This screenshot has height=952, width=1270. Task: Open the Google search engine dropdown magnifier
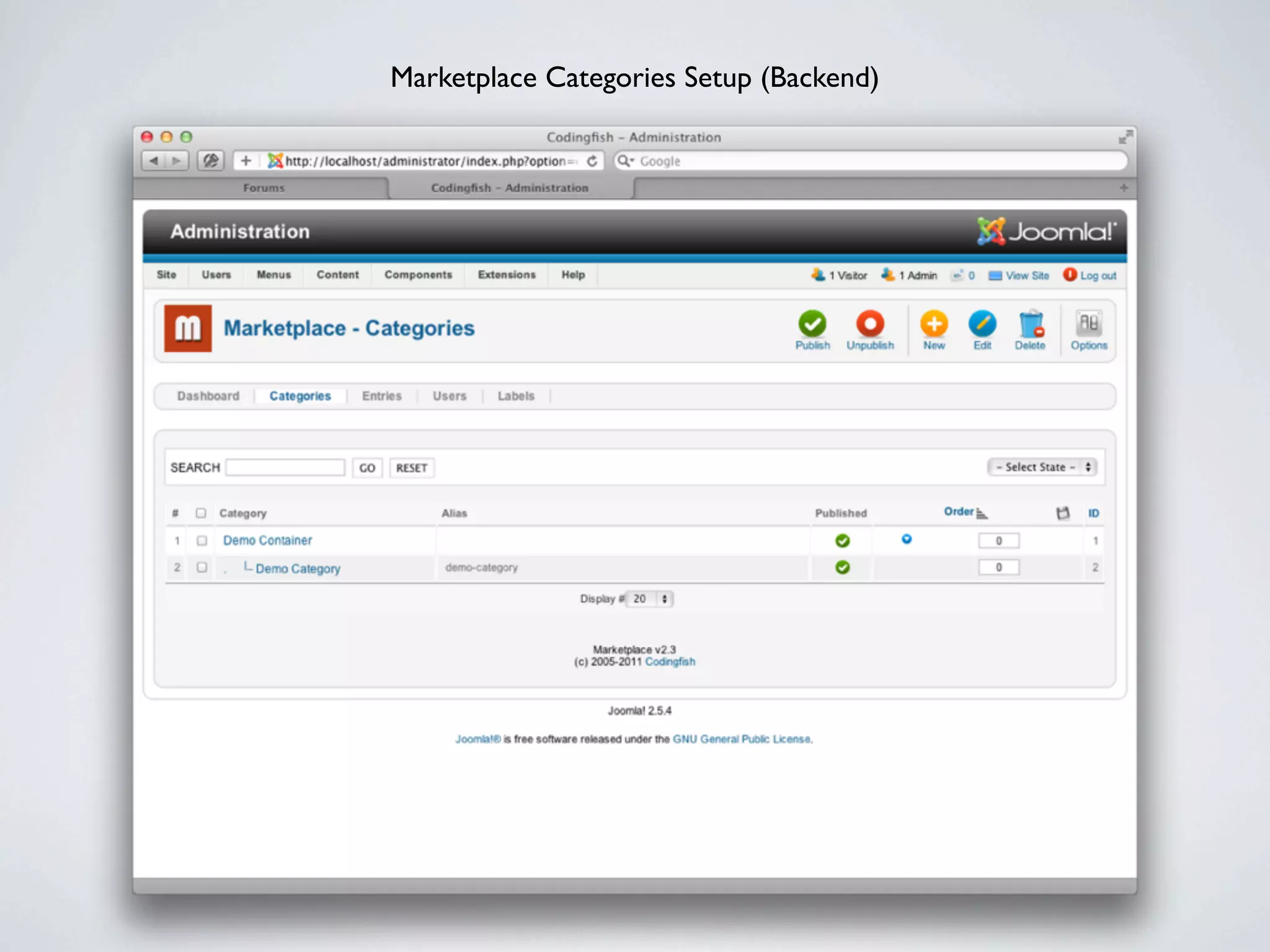pyautogui.click(x=626, y=161)
